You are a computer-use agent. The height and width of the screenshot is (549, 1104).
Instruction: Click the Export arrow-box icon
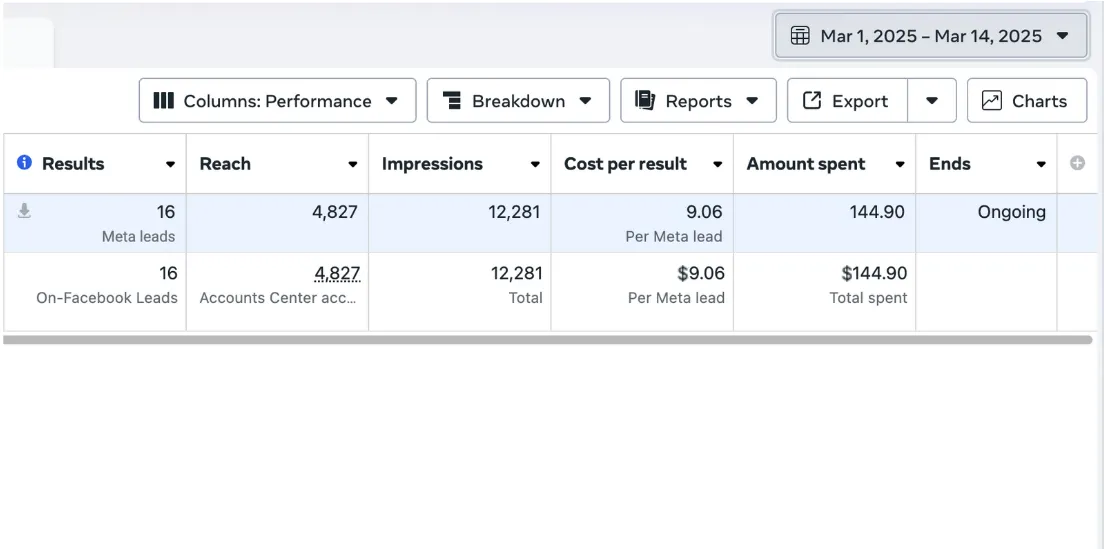point(812,101)
